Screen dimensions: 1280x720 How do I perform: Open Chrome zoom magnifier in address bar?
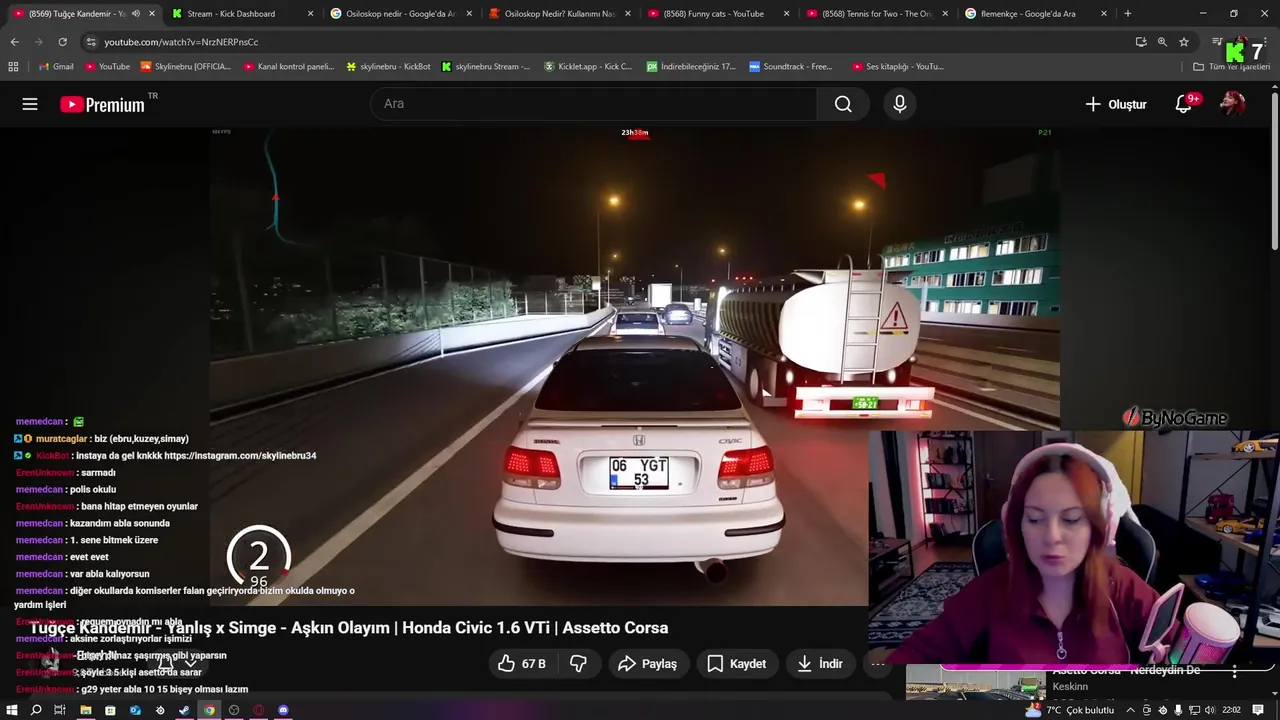(x=1162, y=42)
